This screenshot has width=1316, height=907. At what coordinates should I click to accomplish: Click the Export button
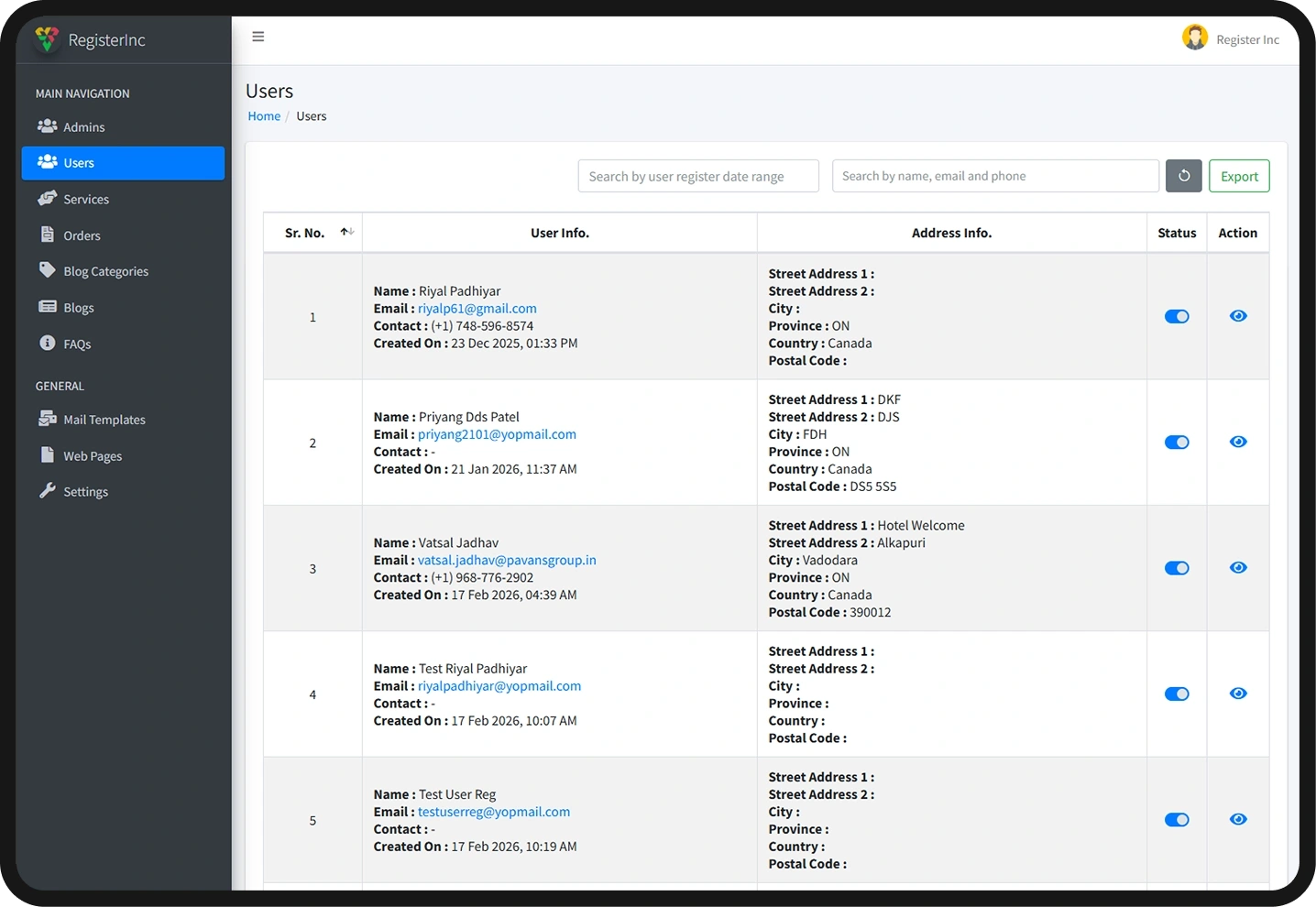1239,176
